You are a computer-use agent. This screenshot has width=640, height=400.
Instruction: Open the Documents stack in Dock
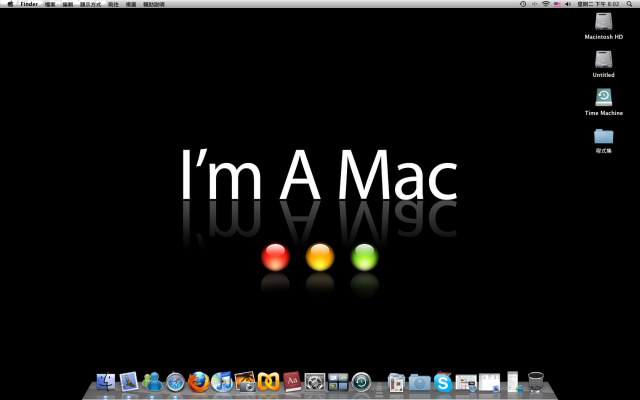click(396, 383)
